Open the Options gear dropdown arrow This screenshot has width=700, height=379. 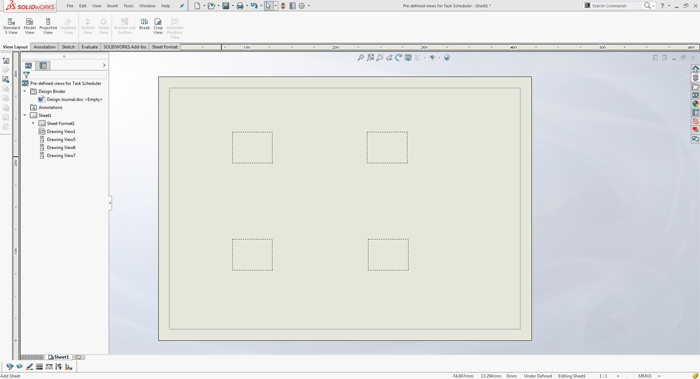coord(308,6)
